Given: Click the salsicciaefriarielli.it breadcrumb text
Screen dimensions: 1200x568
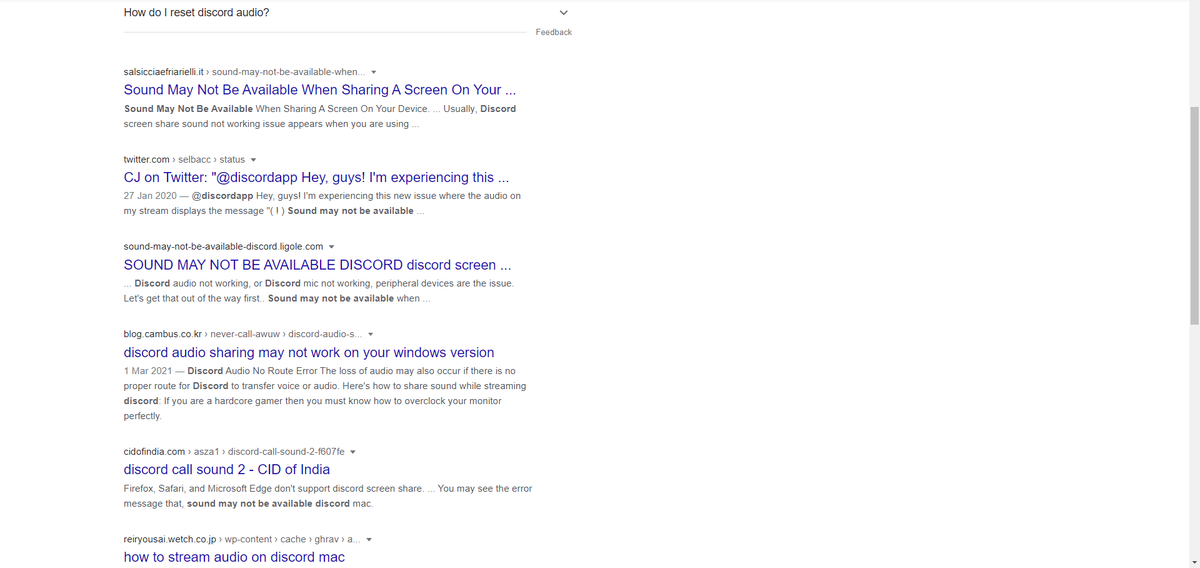Looking at the screenshot, I should pyautogui.click(x=244, y=72).
